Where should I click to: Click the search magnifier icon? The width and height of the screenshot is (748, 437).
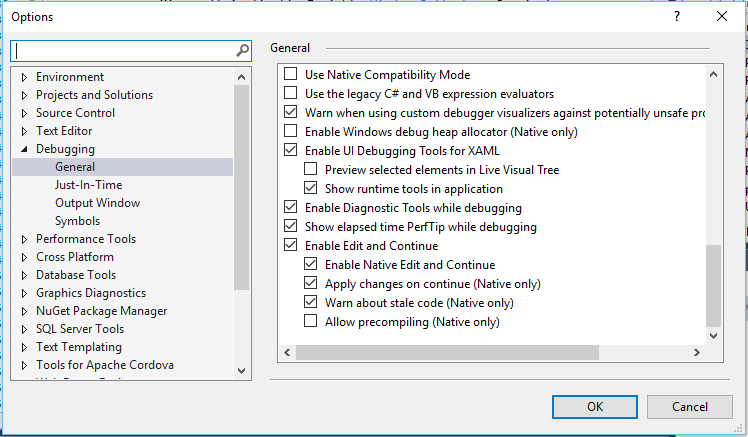click(x=242, y=50)
